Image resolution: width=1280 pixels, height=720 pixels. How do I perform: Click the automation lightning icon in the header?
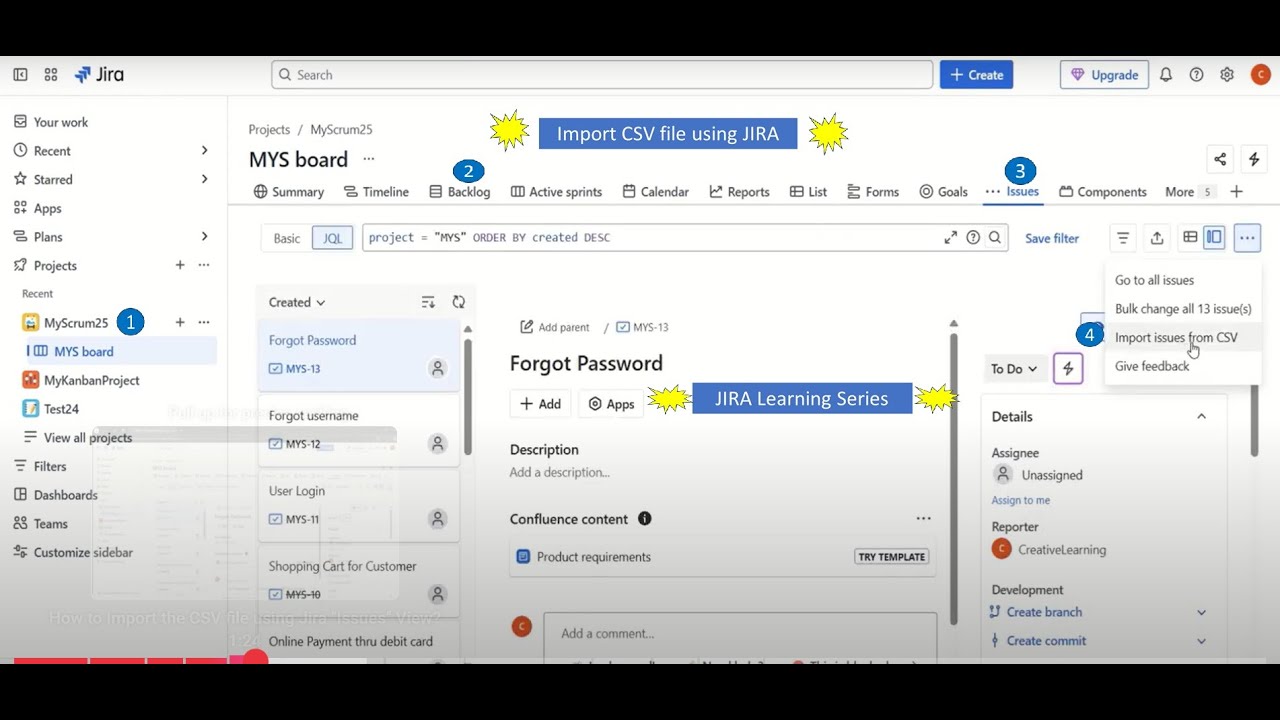point(1254,159)
